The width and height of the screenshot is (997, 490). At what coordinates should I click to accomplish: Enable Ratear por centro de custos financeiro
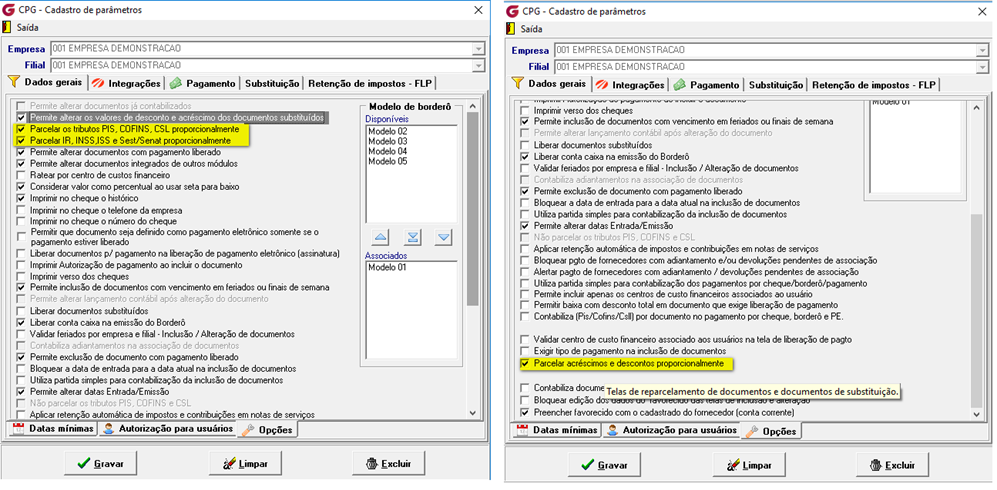22,175
